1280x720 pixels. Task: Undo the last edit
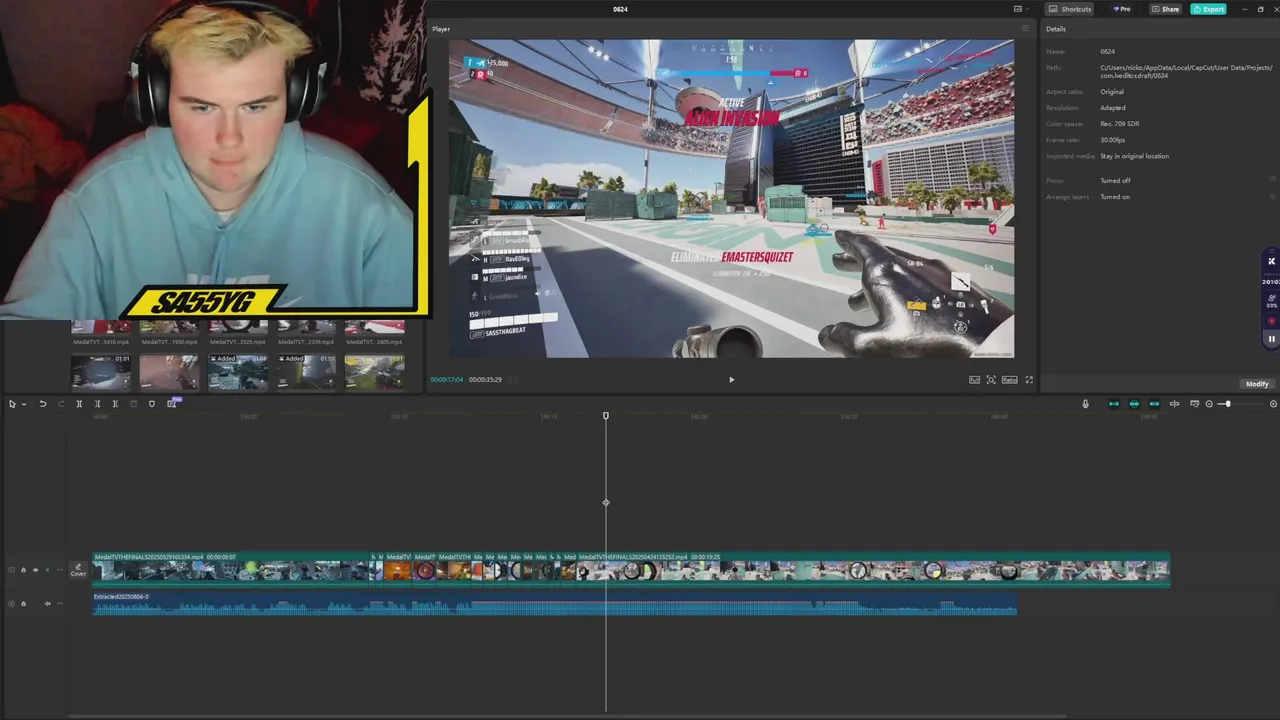point(43,404)
